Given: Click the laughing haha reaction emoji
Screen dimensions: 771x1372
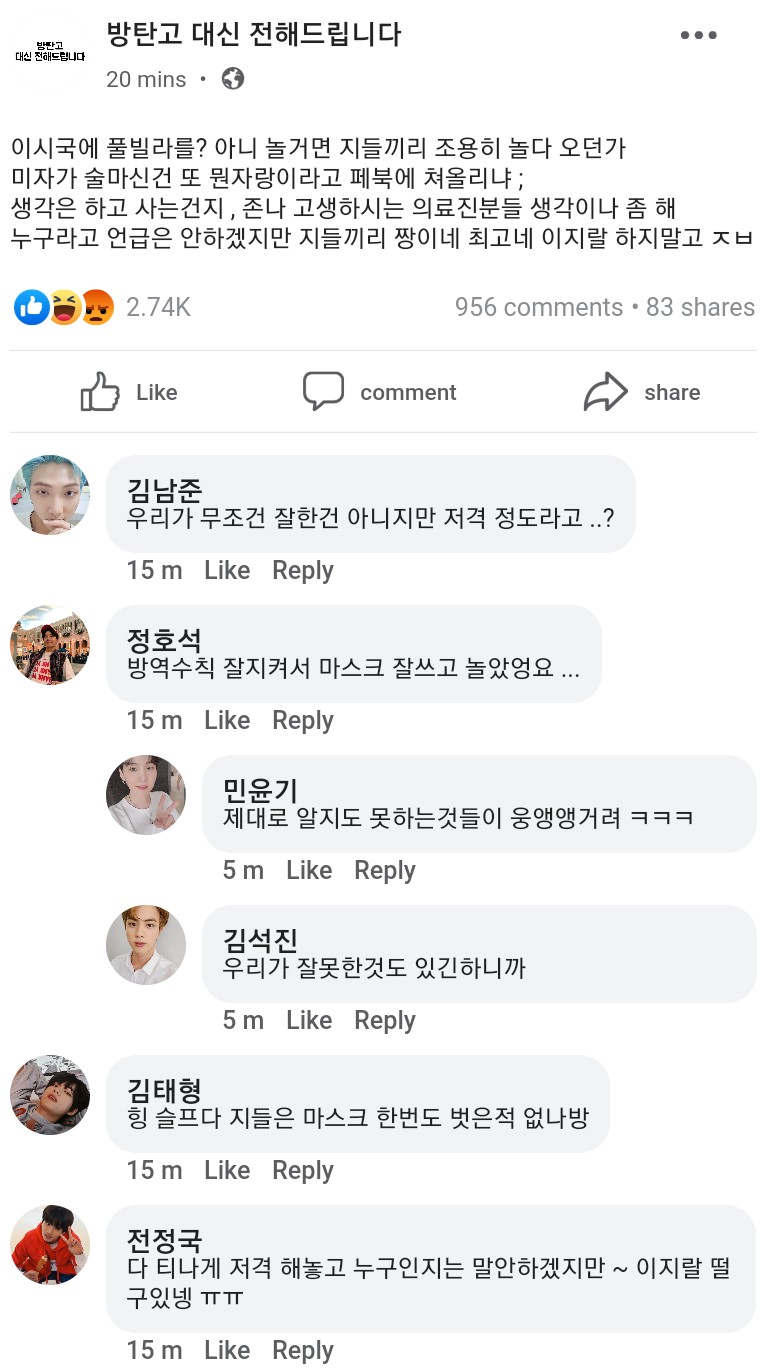Looking at the screenshot, I should 64,307.
